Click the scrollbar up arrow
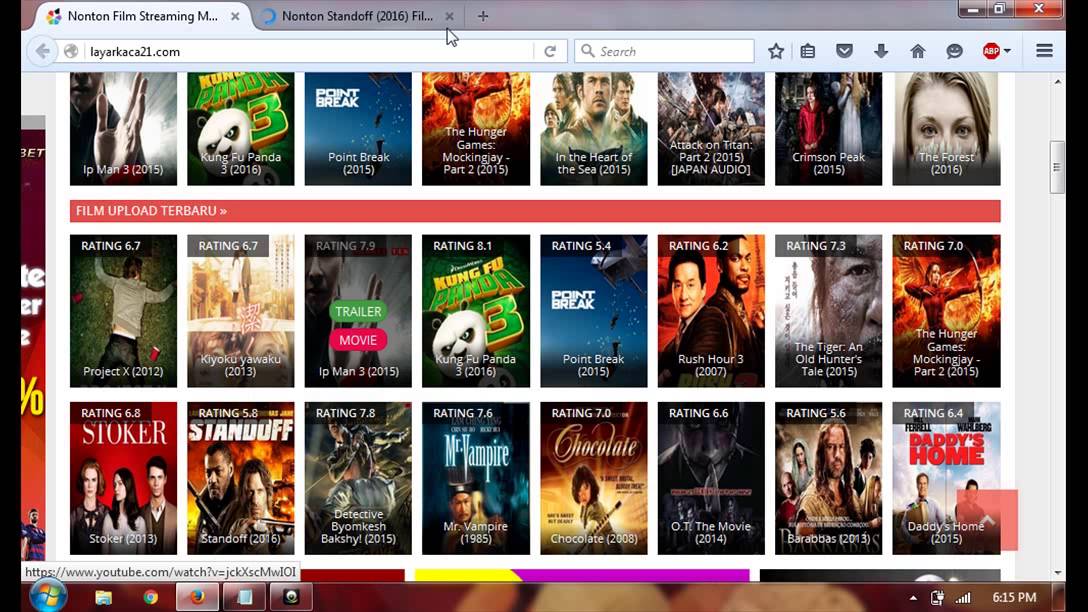Screen dimensions: 1088x612 coord(1057,82)
